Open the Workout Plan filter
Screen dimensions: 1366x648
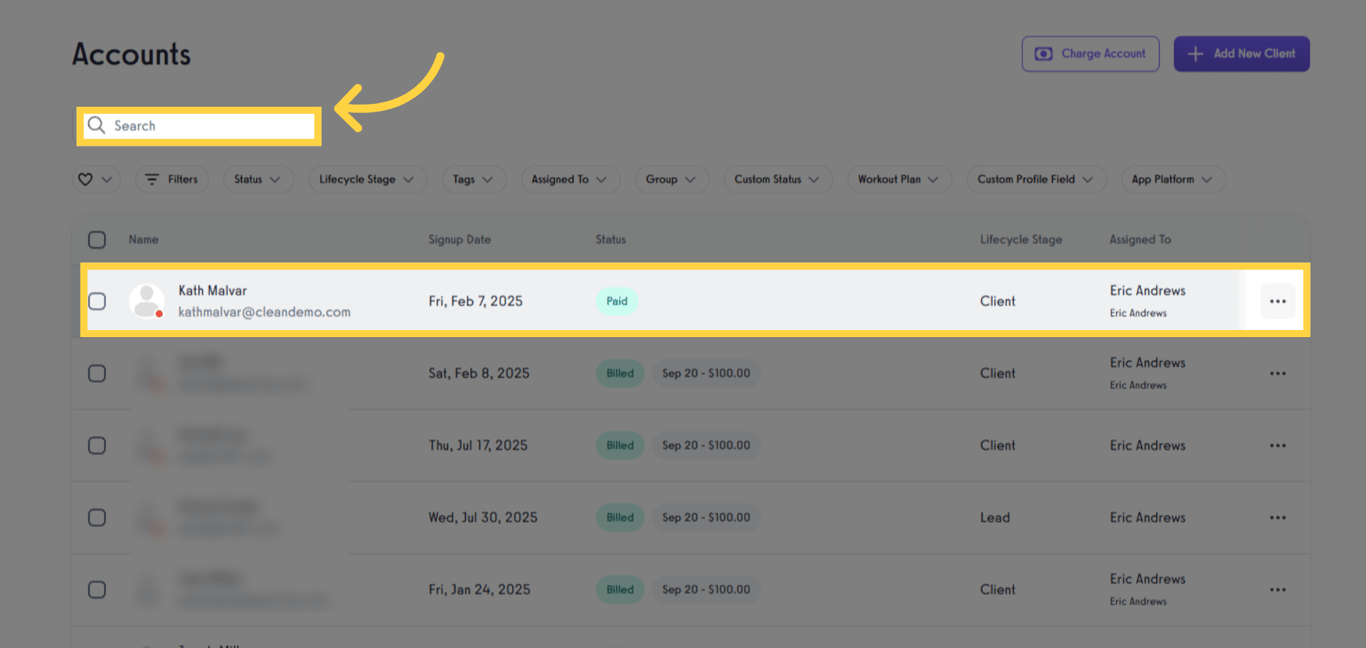tap(899, 179)
